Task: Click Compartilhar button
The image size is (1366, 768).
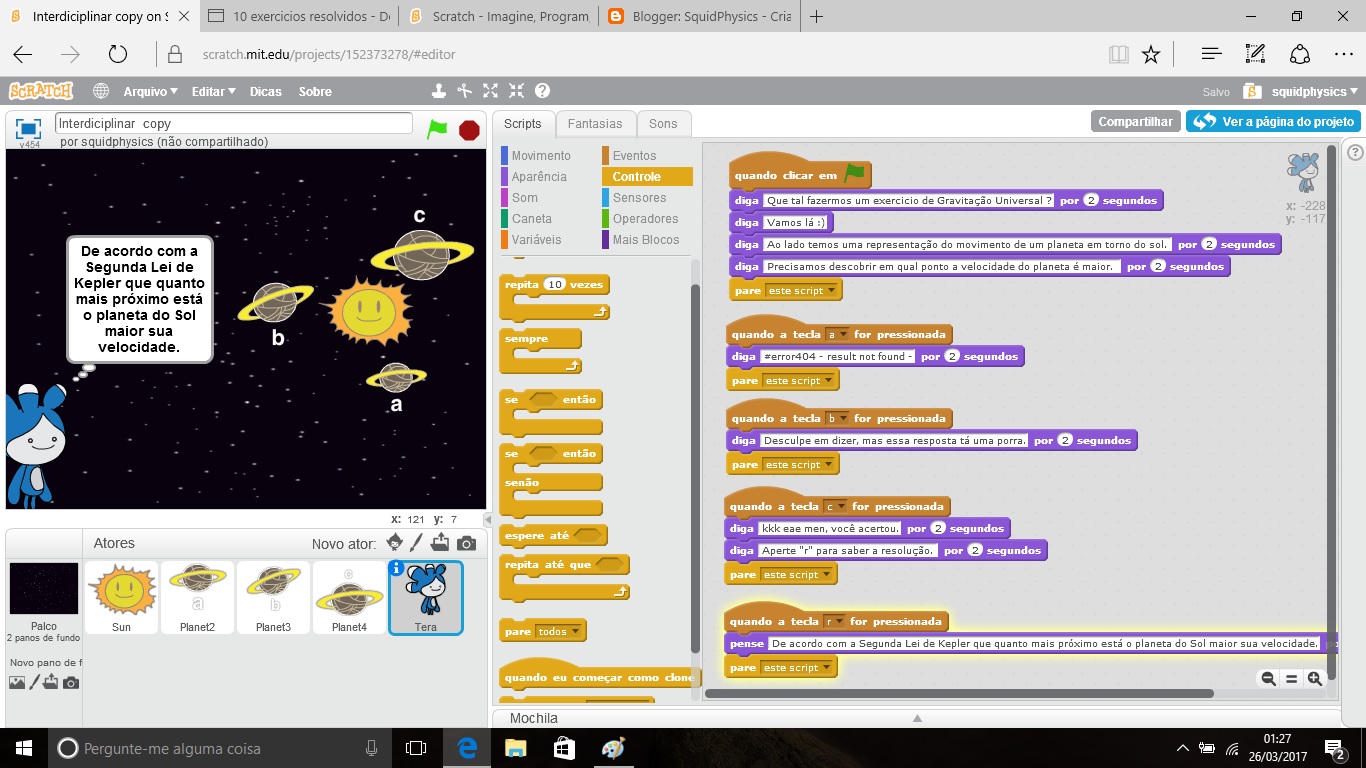Action: pos(1135,121)
